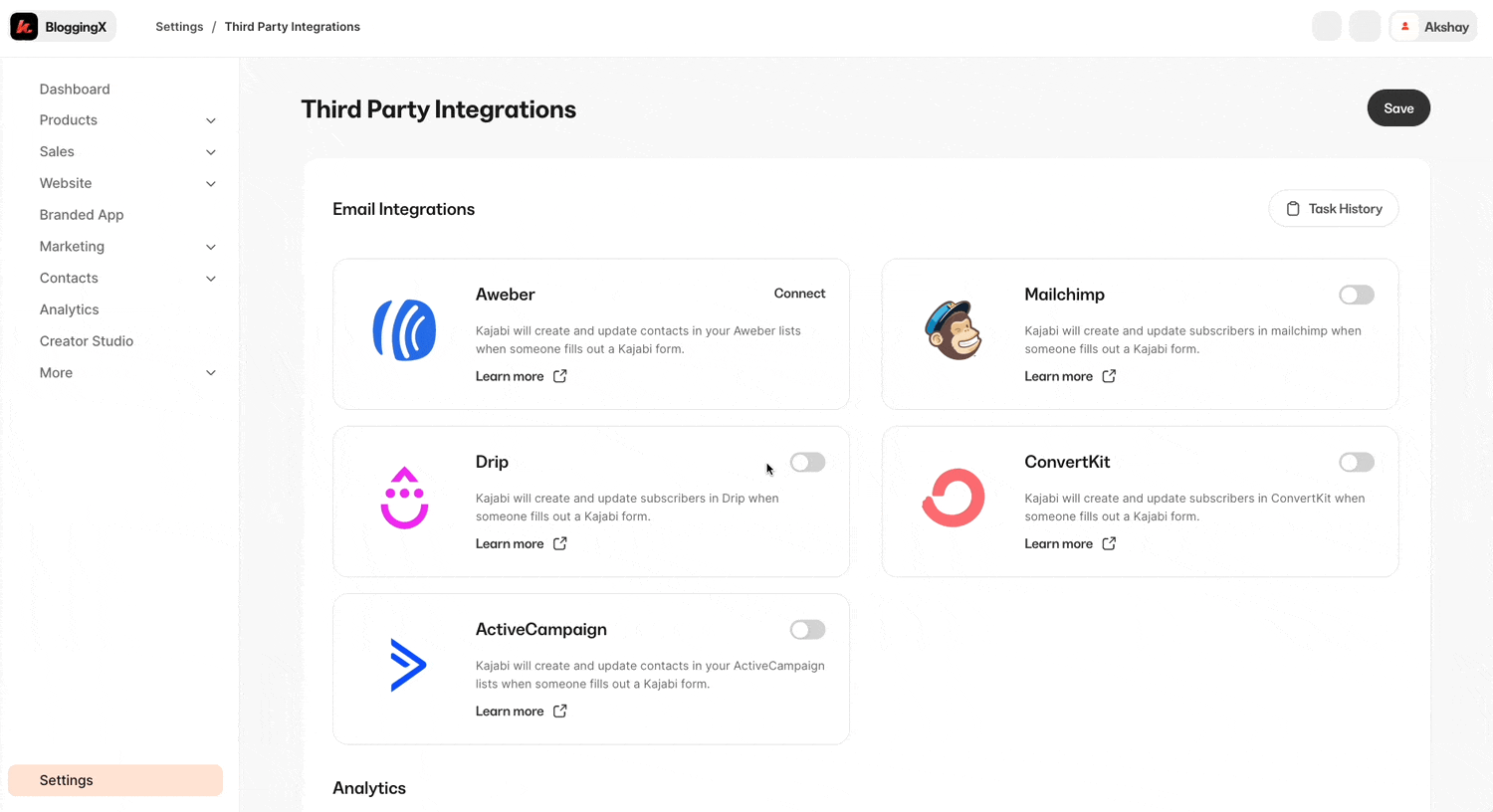
Task: Toggle the ActiveCampaign integration on
Action: pos(807,629)
